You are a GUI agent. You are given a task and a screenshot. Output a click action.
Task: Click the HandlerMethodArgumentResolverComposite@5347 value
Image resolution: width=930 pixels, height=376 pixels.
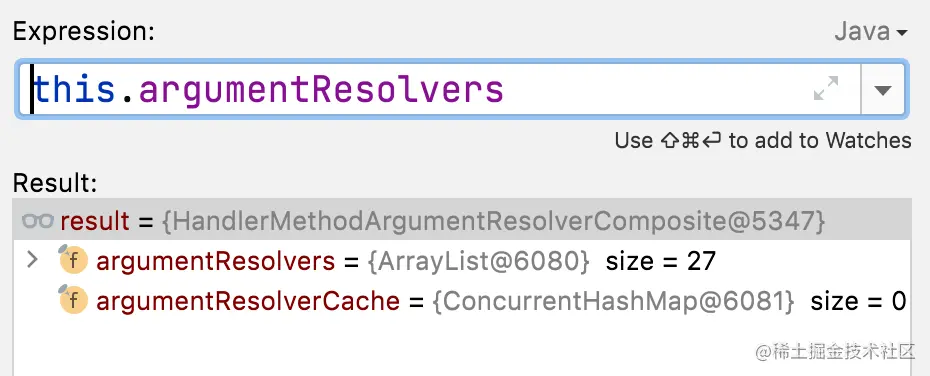point(493,221)
